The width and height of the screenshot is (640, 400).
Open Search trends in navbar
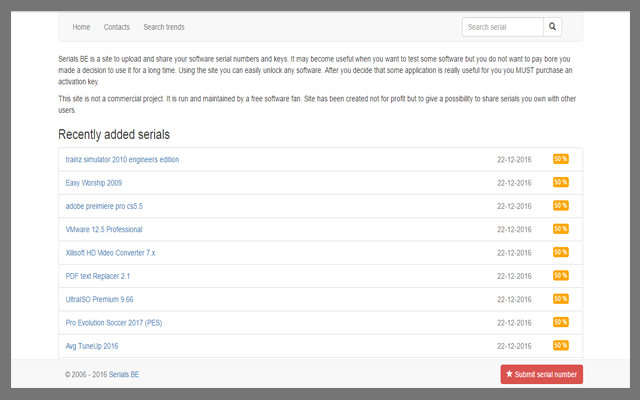pyautogui.click(x=164, y=27)
